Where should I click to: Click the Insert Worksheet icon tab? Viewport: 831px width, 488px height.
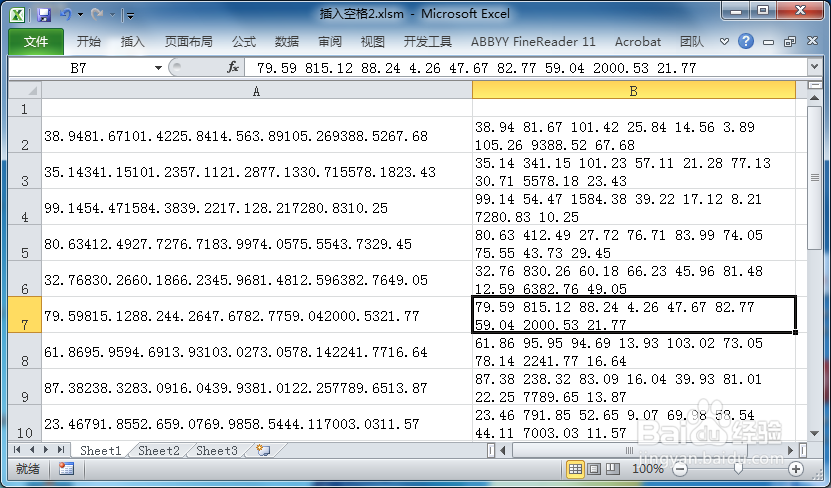(263, 450)
